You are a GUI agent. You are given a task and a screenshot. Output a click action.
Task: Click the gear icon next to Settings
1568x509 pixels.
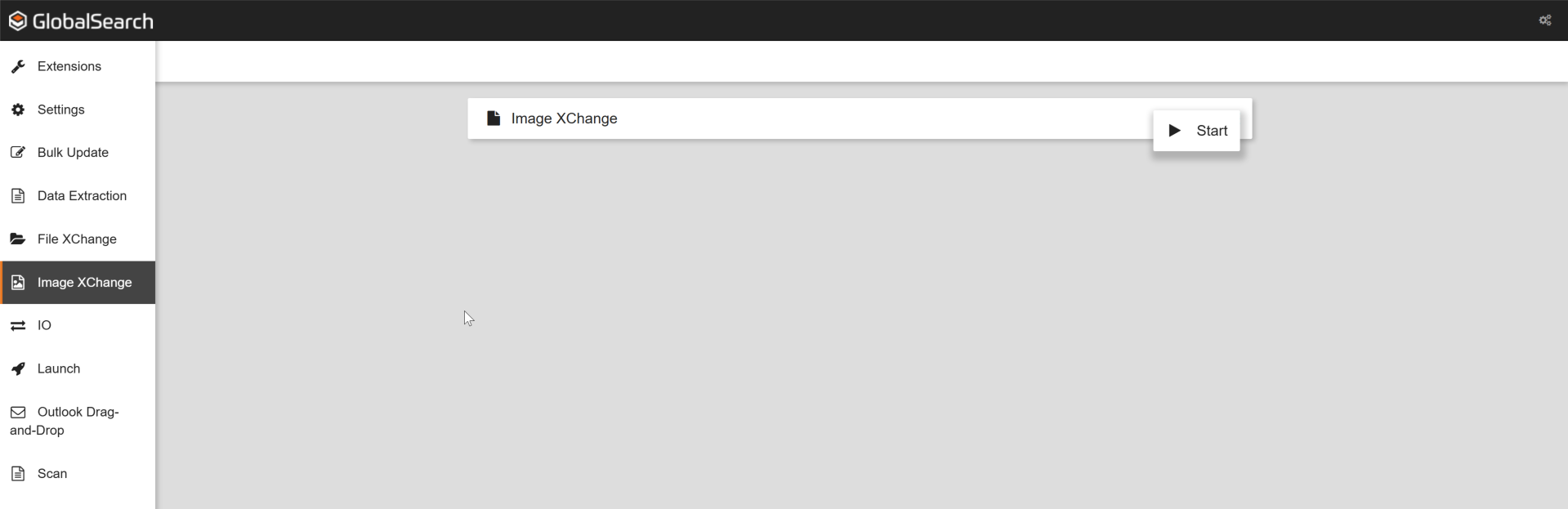[x=18, y=109]
